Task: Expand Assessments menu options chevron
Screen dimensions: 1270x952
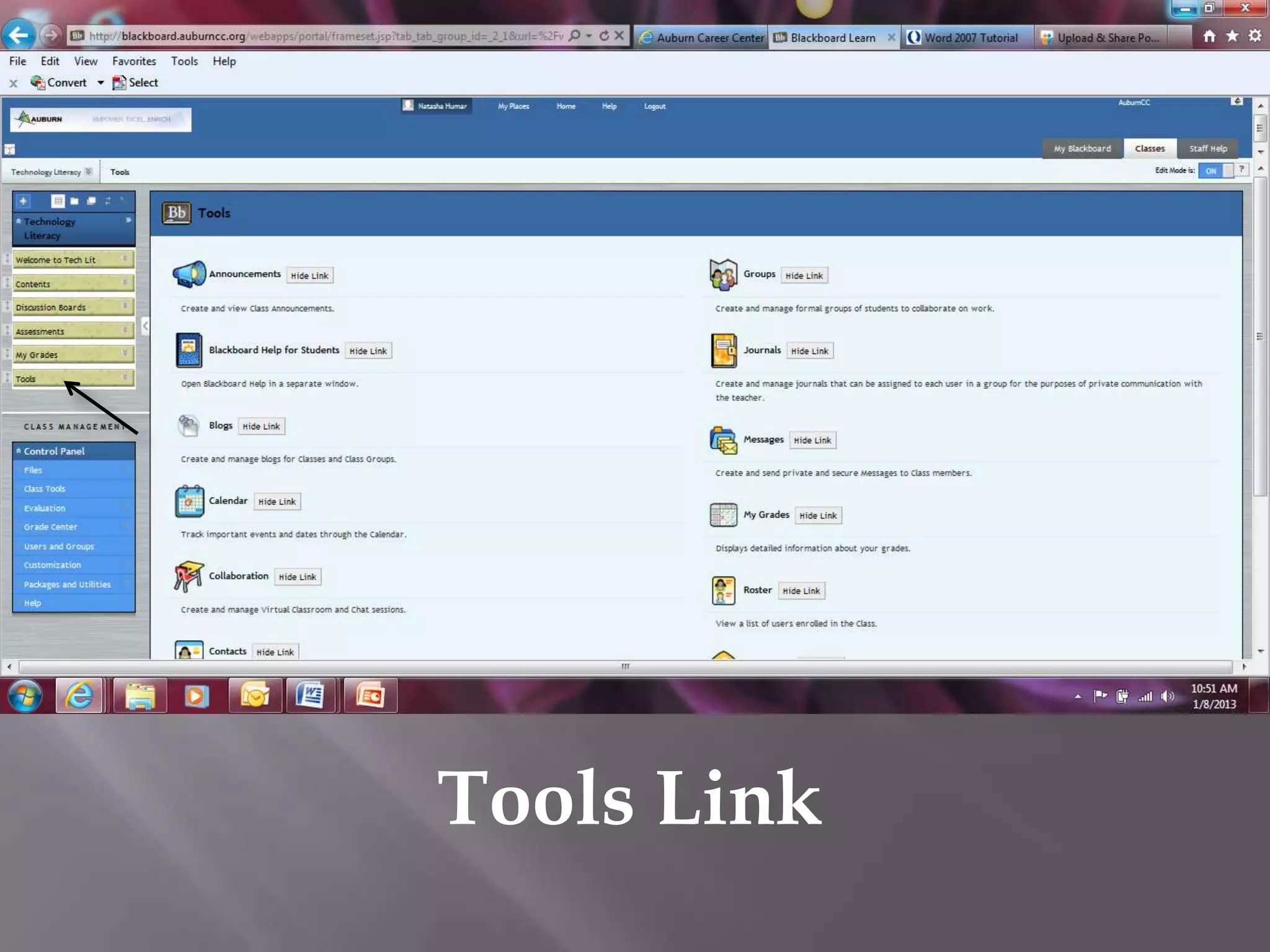Action: (x=125, y=330)
